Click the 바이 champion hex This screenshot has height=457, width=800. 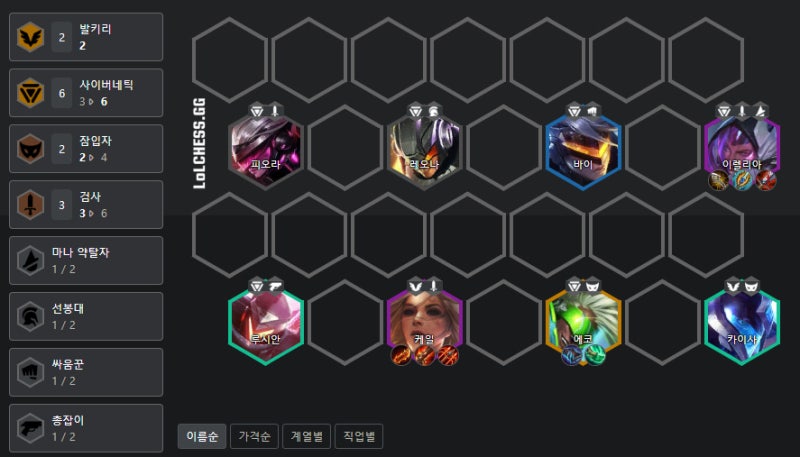583,148
